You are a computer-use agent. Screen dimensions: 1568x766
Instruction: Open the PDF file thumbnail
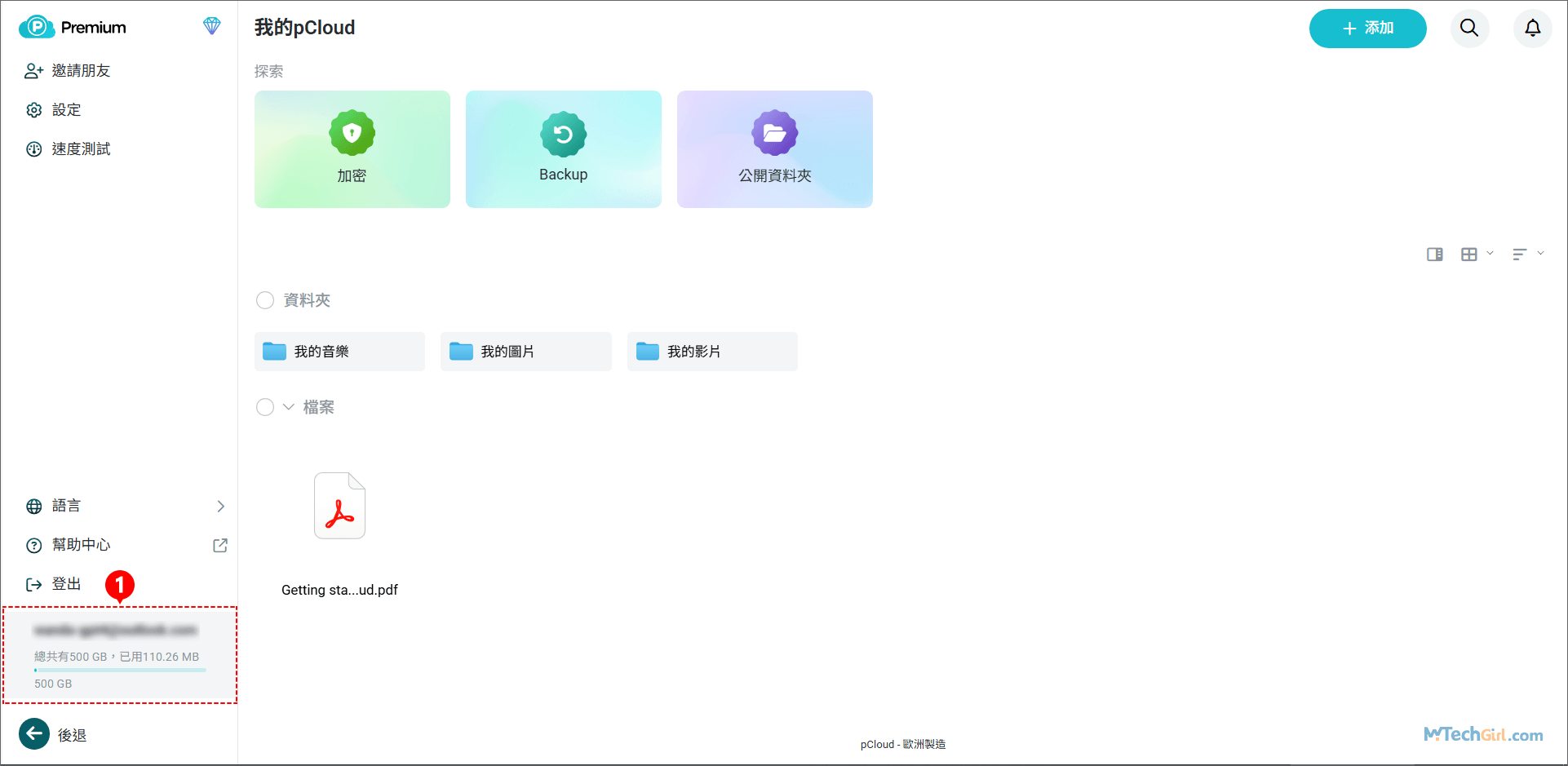tap(339, 506)
